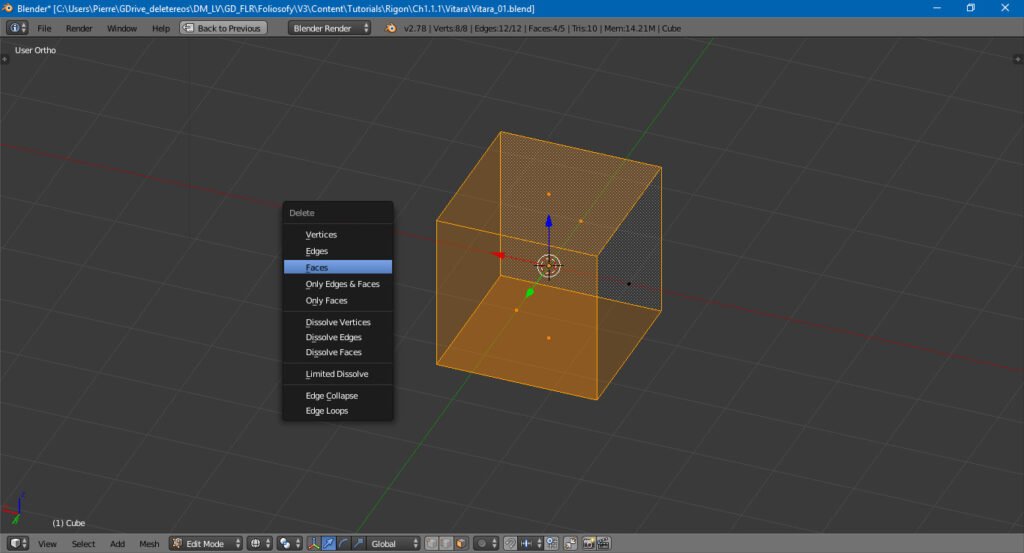Choose Dissolve Faces
Image resolution: width=1024 pixels, height=553 pixels.
pos(338,352)
